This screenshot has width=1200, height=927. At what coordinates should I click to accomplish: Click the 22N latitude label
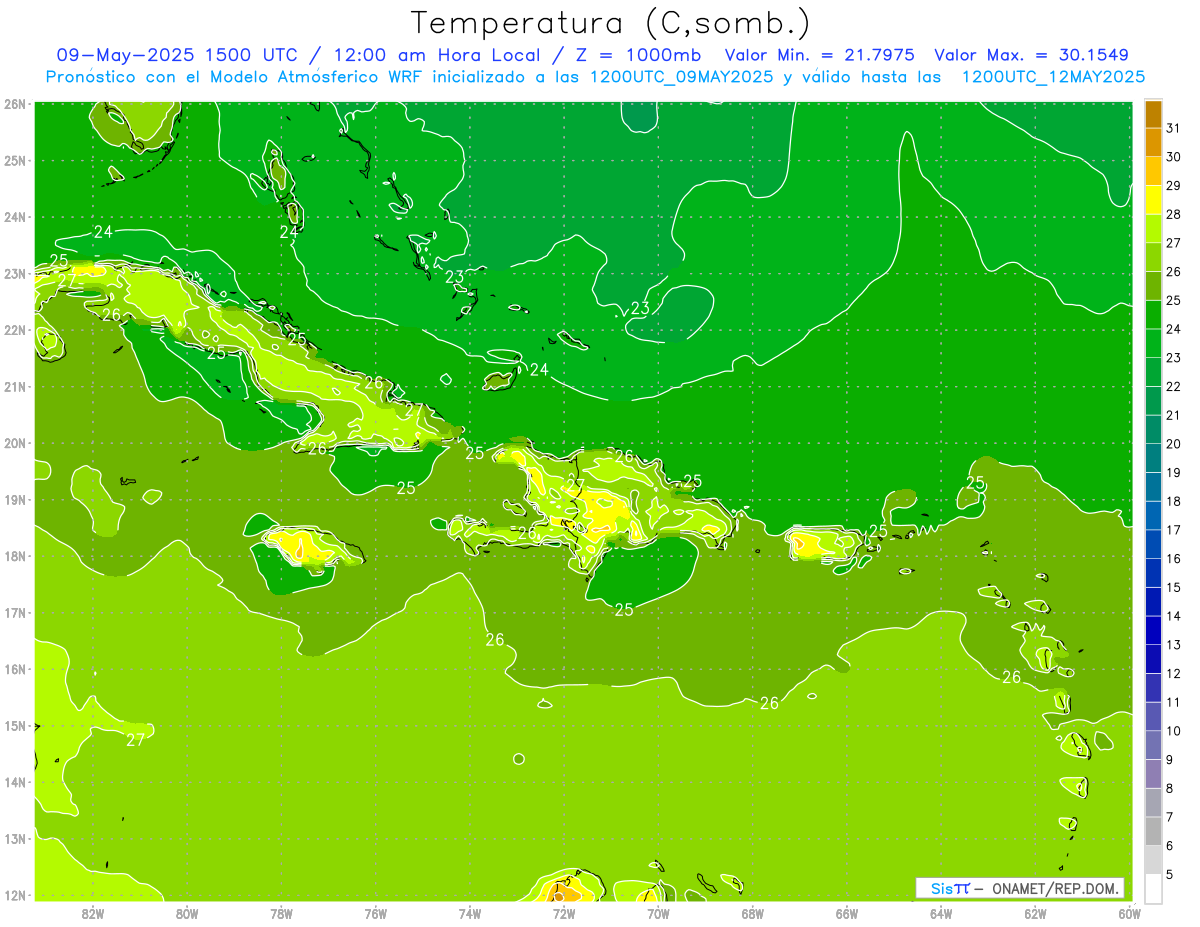15,330
